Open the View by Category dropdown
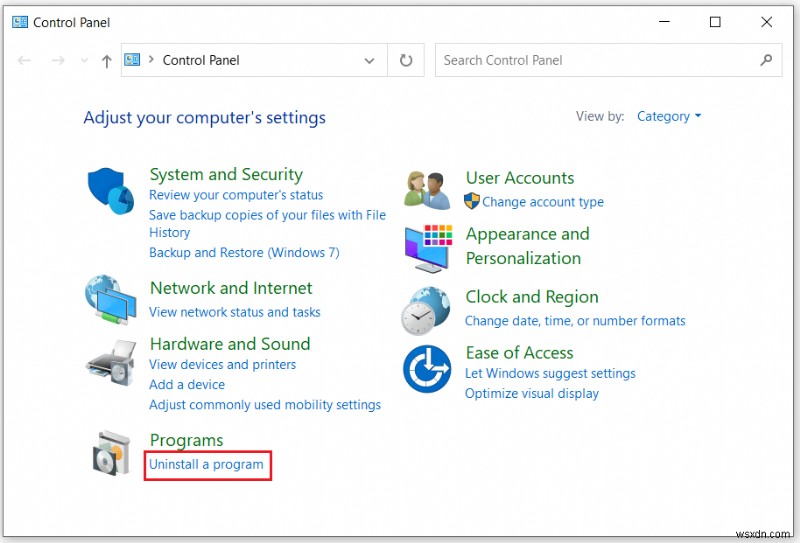The height and width of the screenshot is (543, 800). 669,116
